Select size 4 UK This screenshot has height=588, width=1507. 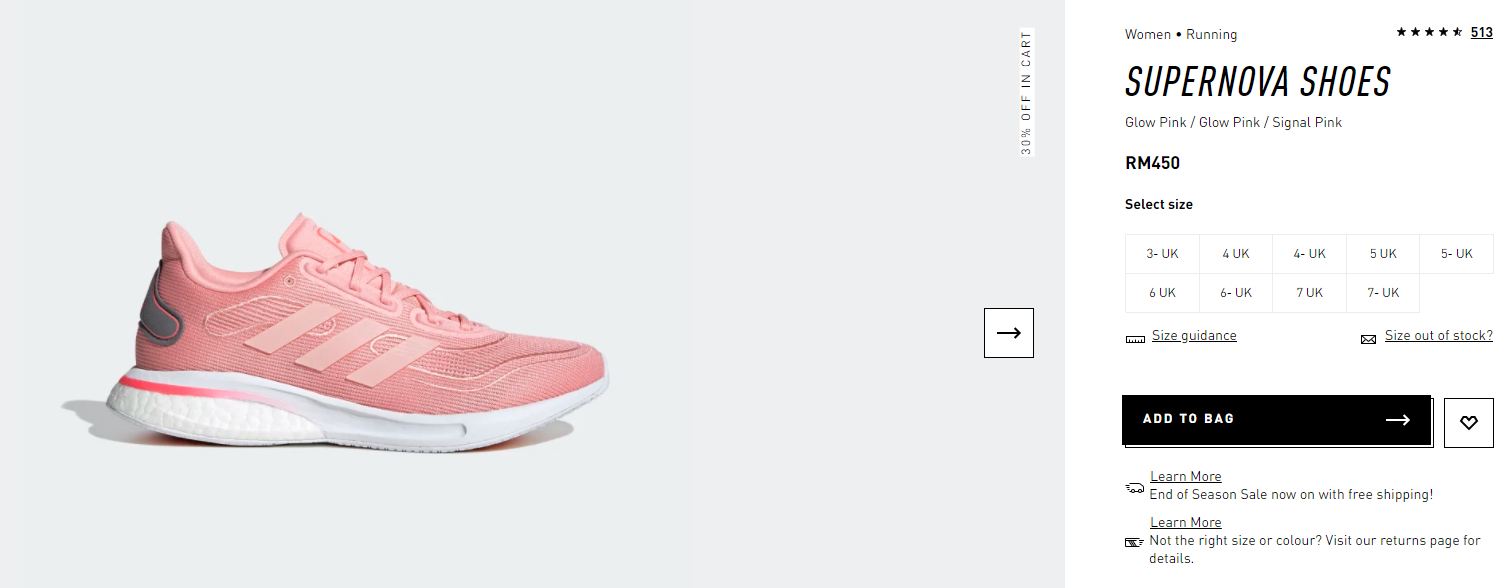(1236, 254)
